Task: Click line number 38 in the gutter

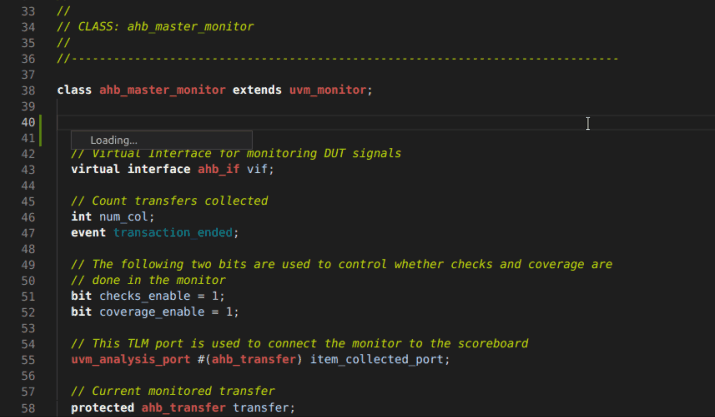Action: 28,90
